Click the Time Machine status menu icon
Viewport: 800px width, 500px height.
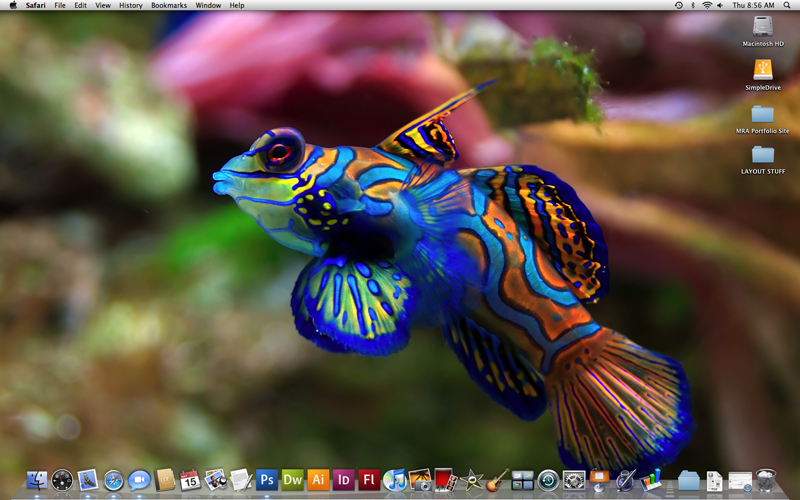pyautogui.click(x=679, y=5)
